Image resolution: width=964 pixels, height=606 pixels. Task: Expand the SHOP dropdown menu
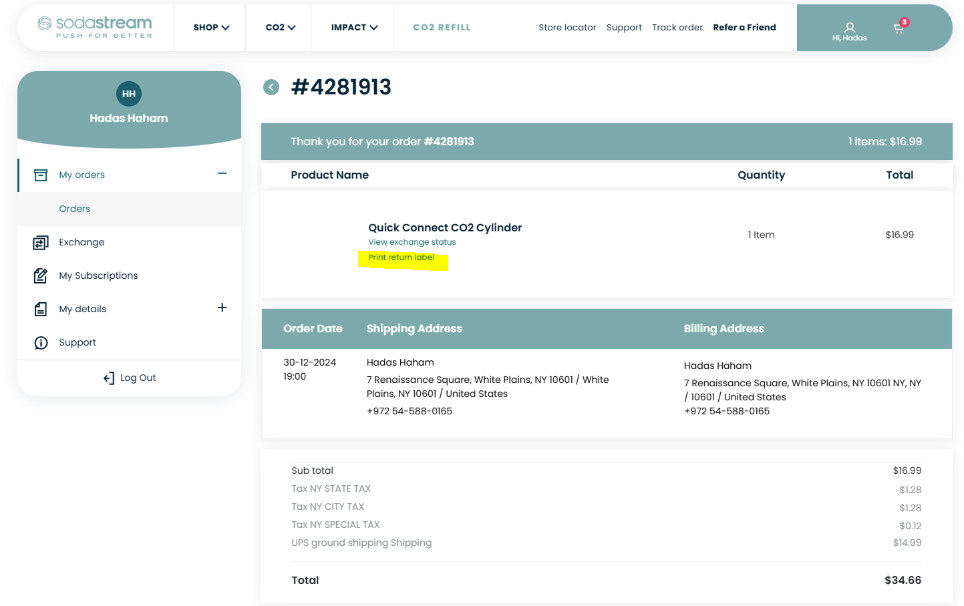point(211,28)
